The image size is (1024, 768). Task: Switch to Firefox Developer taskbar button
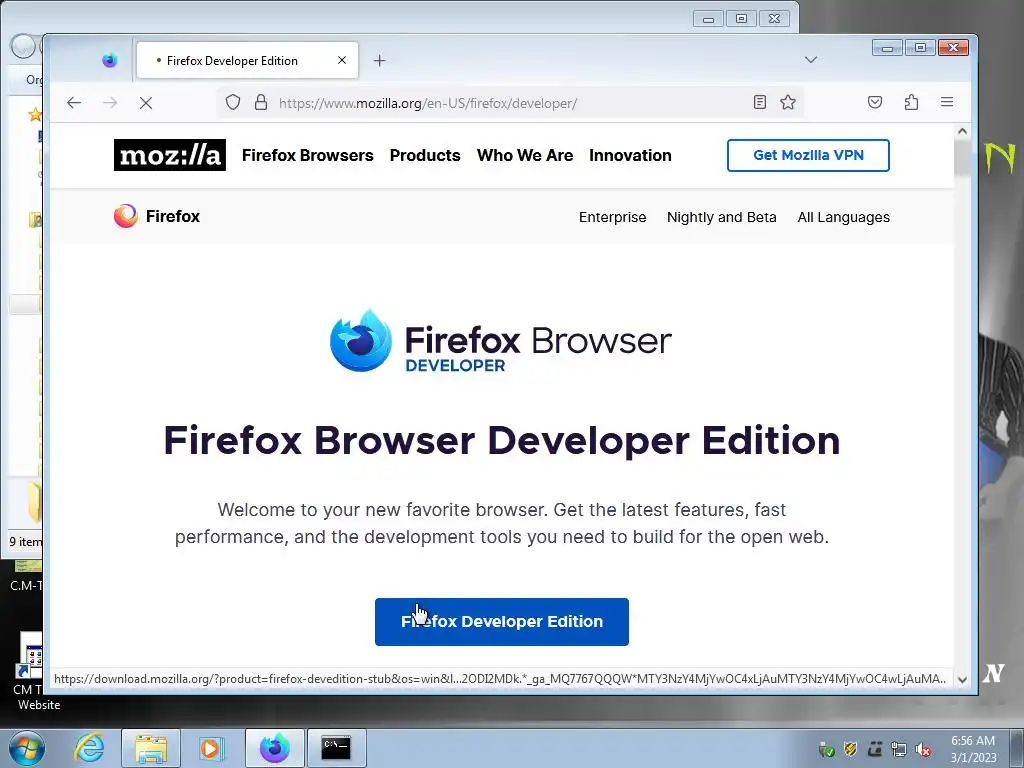274,748
